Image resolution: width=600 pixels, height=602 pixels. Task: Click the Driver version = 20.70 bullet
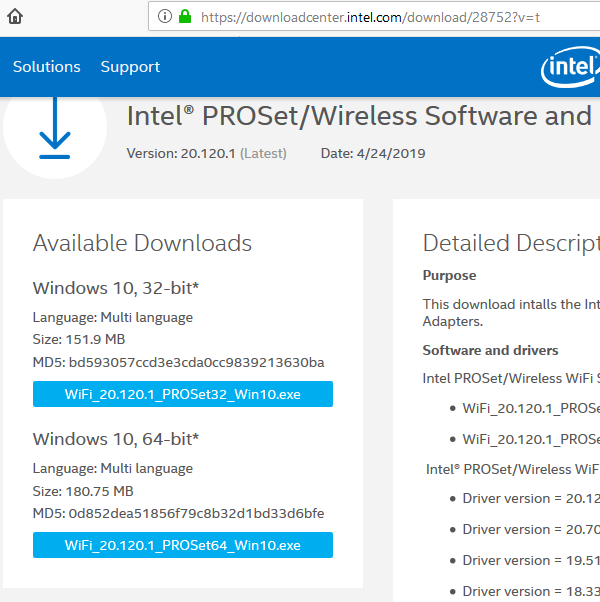(525, 529)
